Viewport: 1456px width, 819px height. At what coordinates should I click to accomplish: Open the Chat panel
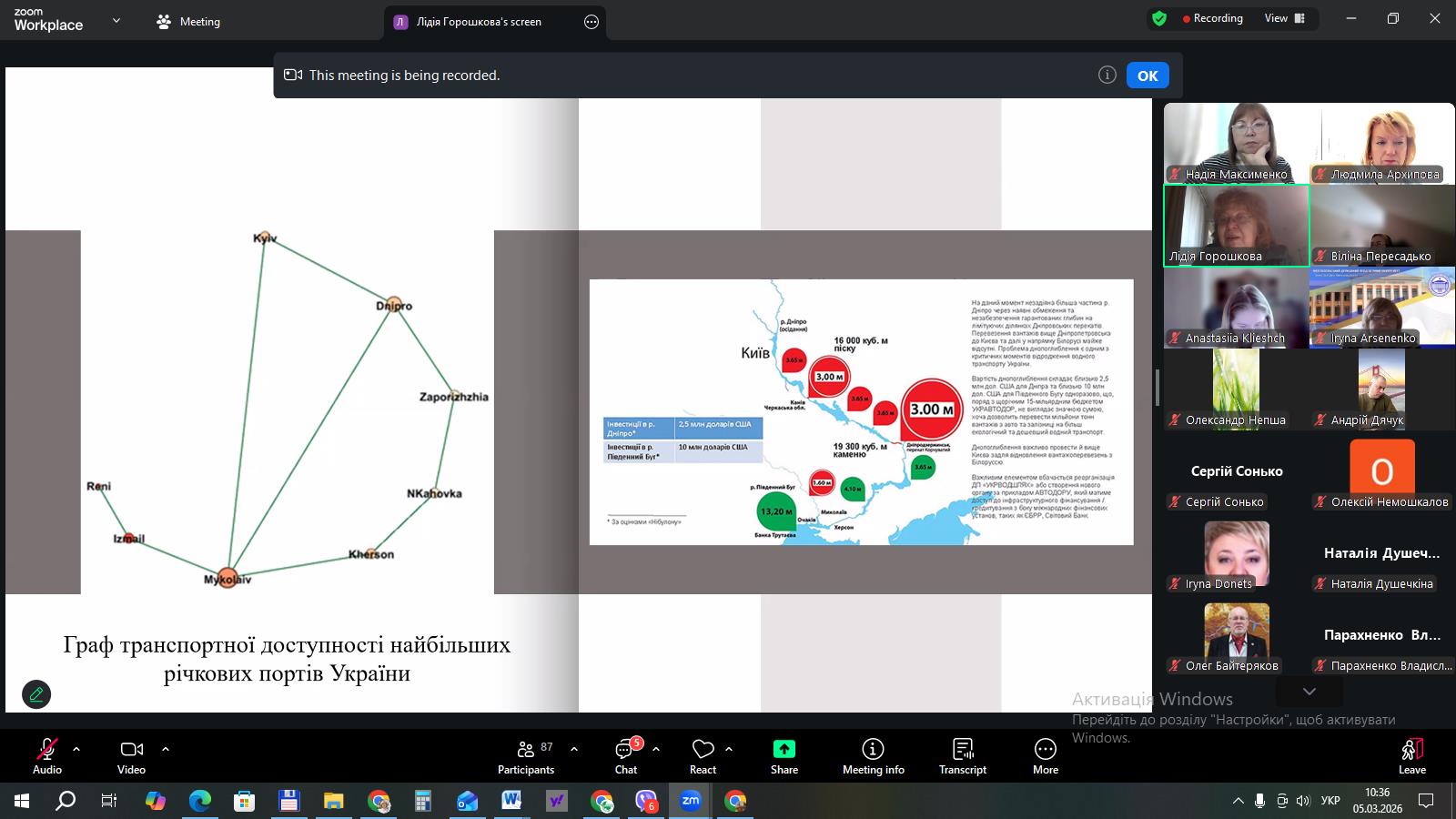coord(625,755)
